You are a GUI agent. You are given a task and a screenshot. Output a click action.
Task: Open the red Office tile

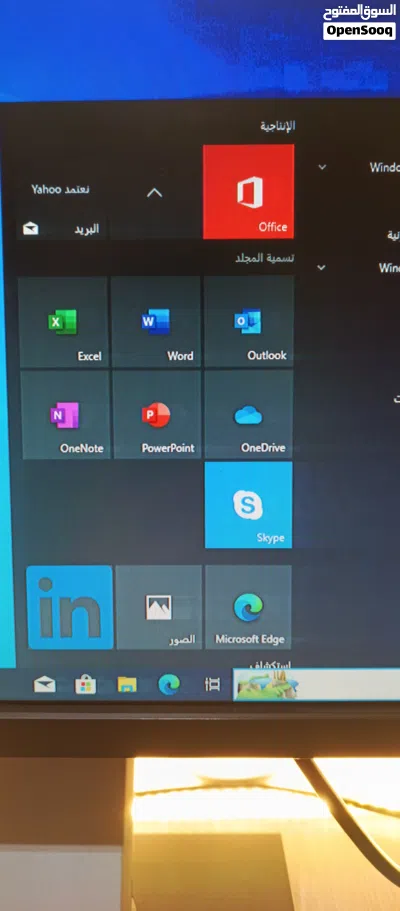coord(248,191)
